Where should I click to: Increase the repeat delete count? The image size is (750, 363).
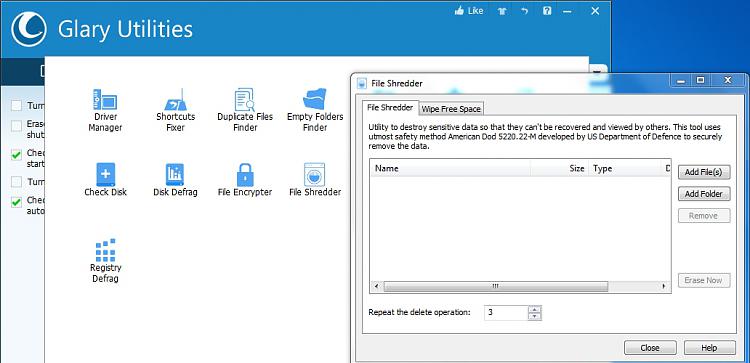[535, 309]
